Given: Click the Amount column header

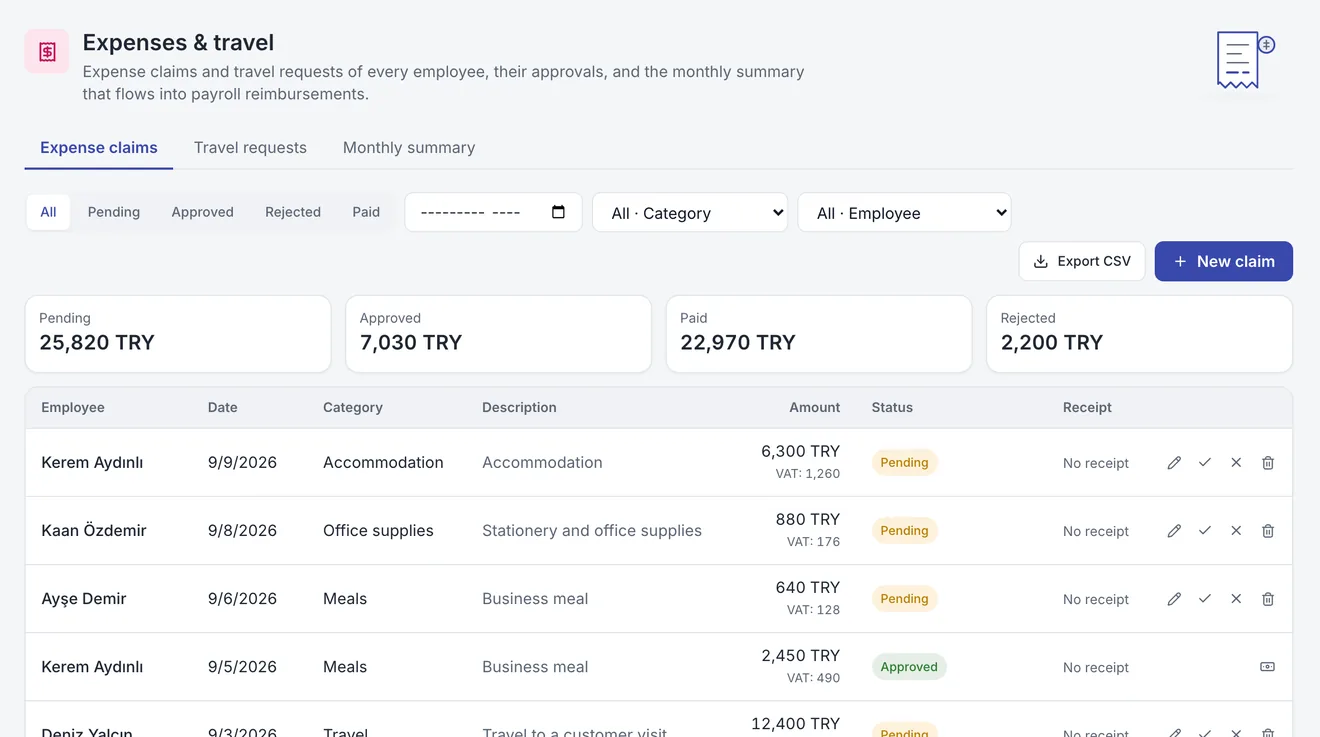Looking at the screenshot, I should [814, 408].
